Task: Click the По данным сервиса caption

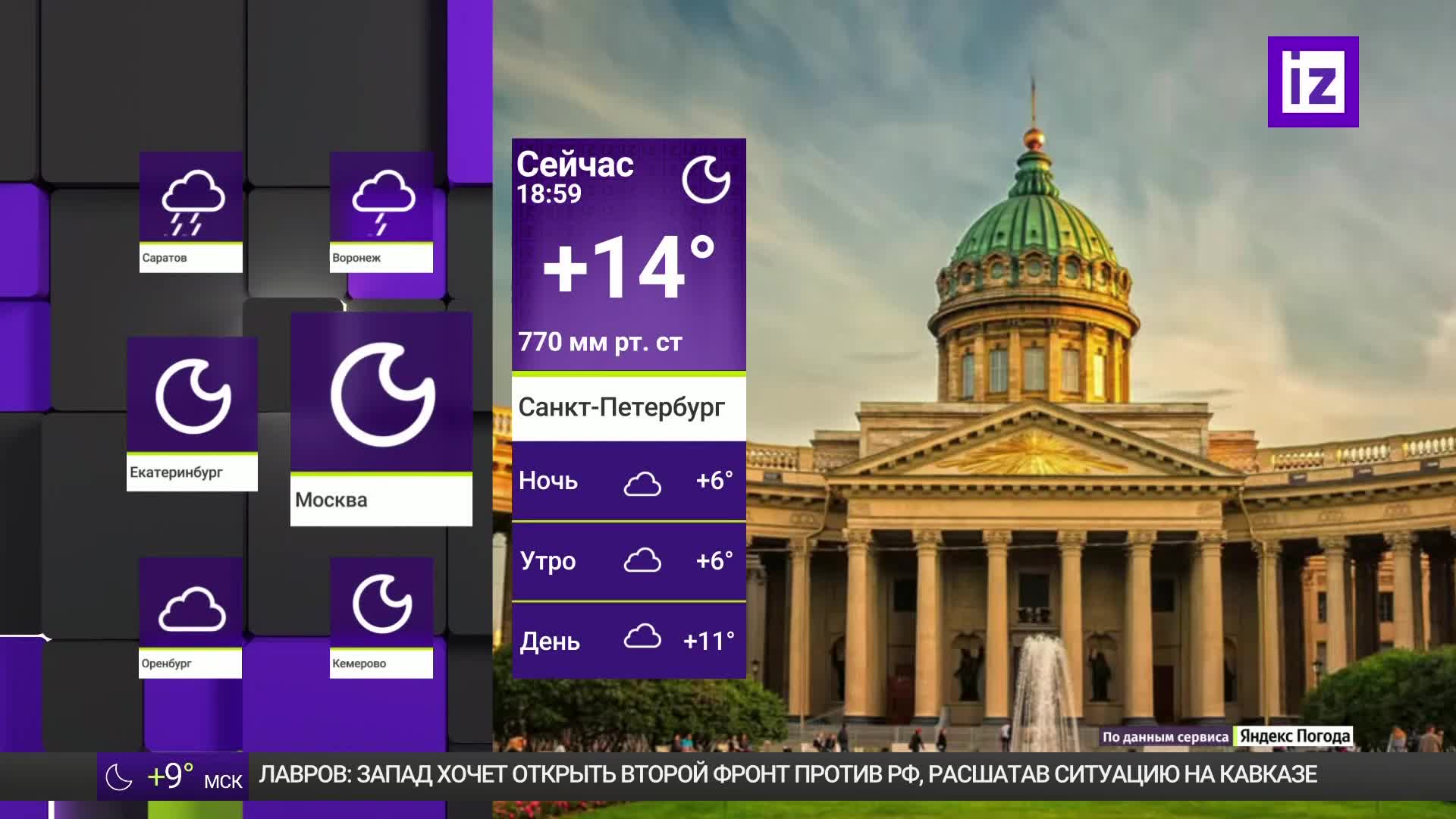Action: [1166, 737]
